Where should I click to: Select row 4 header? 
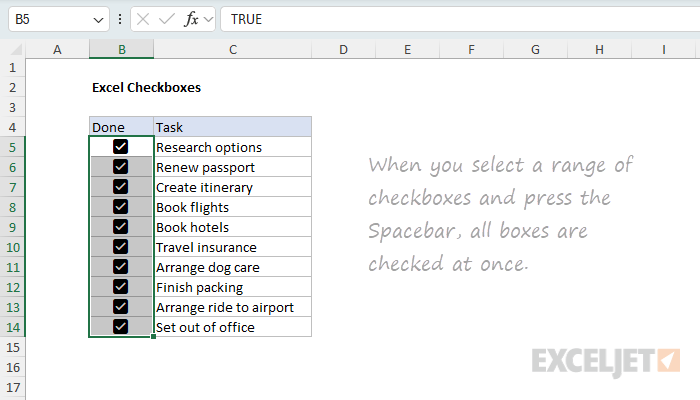[12, 127]
